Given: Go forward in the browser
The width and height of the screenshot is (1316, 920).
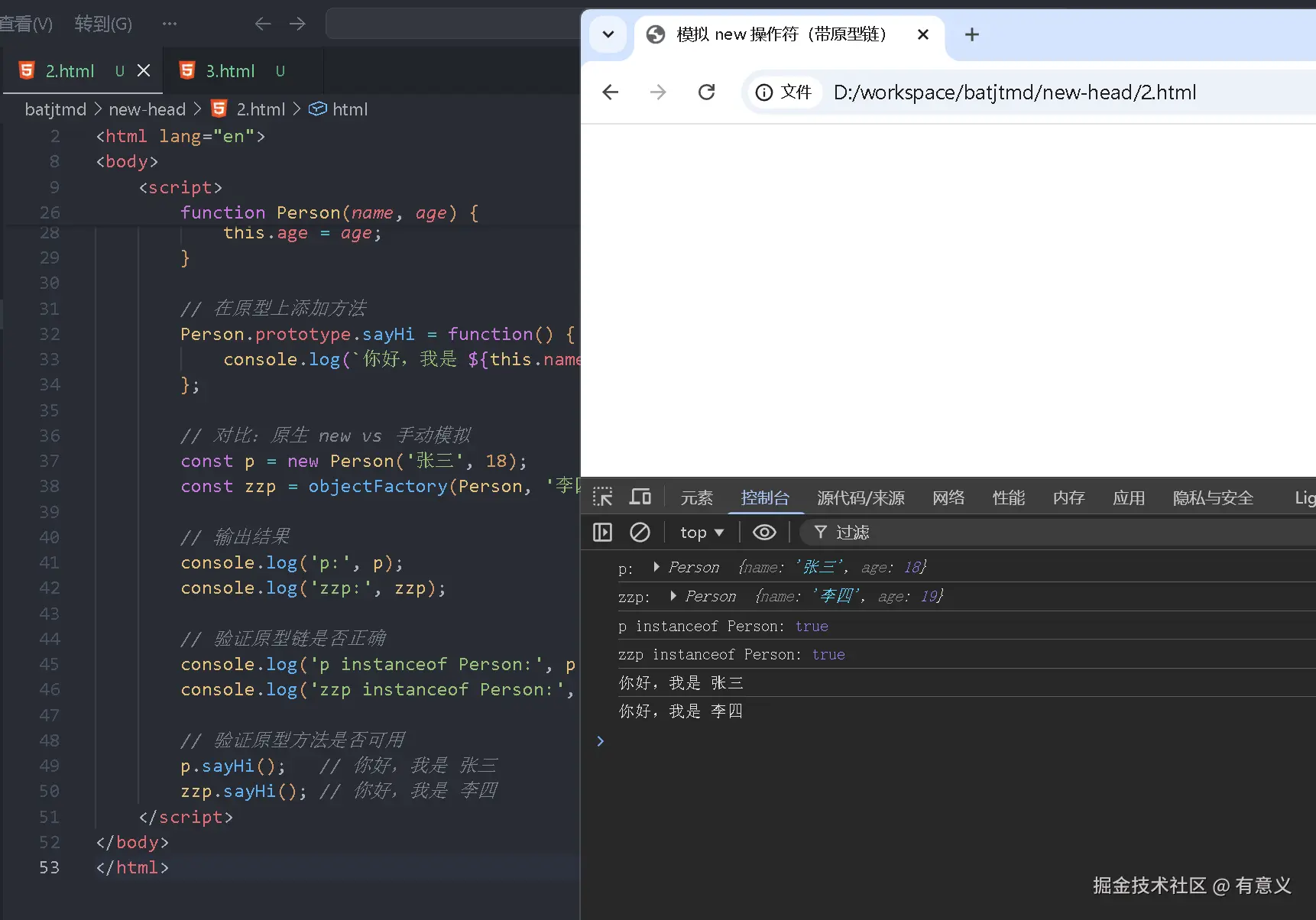Looking at the screenshot, I should click(x=658, y=92).
